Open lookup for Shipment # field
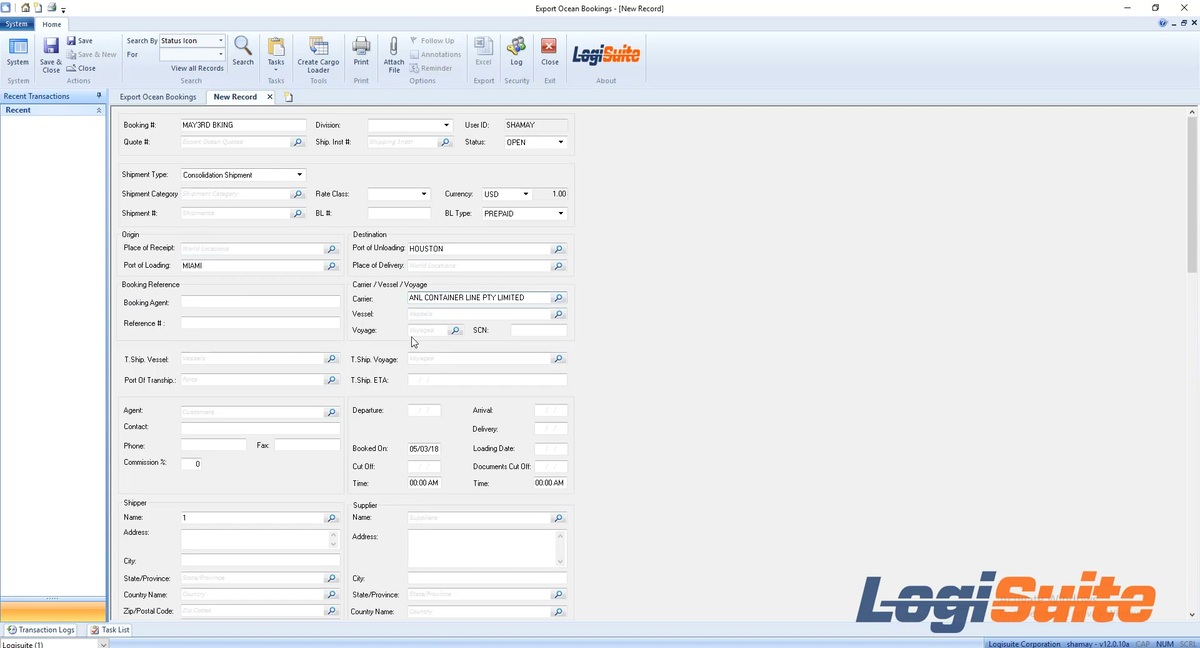 coord(297,214)
